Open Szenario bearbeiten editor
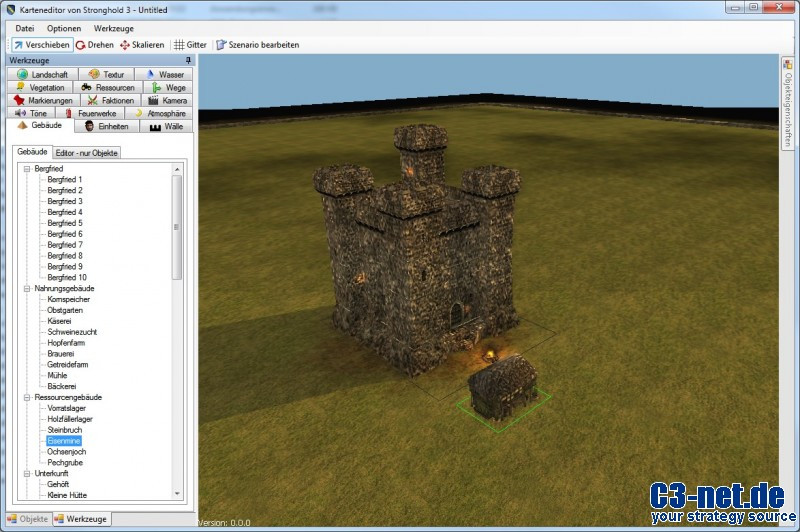The width and height of the screenshot is (800, 532). click(x=258, y=45)
